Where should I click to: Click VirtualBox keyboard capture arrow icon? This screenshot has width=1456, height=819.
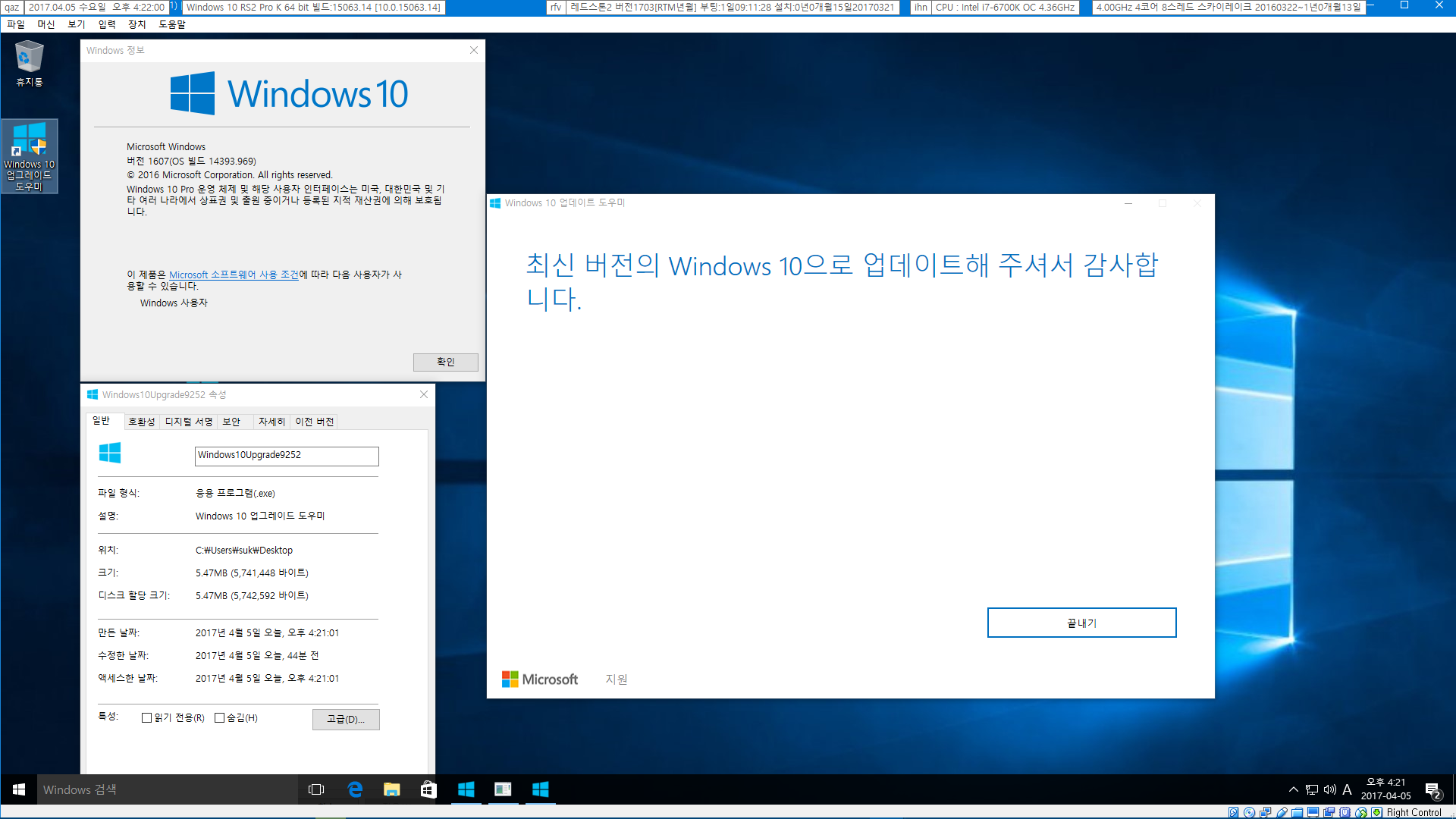click(1376, 812)
